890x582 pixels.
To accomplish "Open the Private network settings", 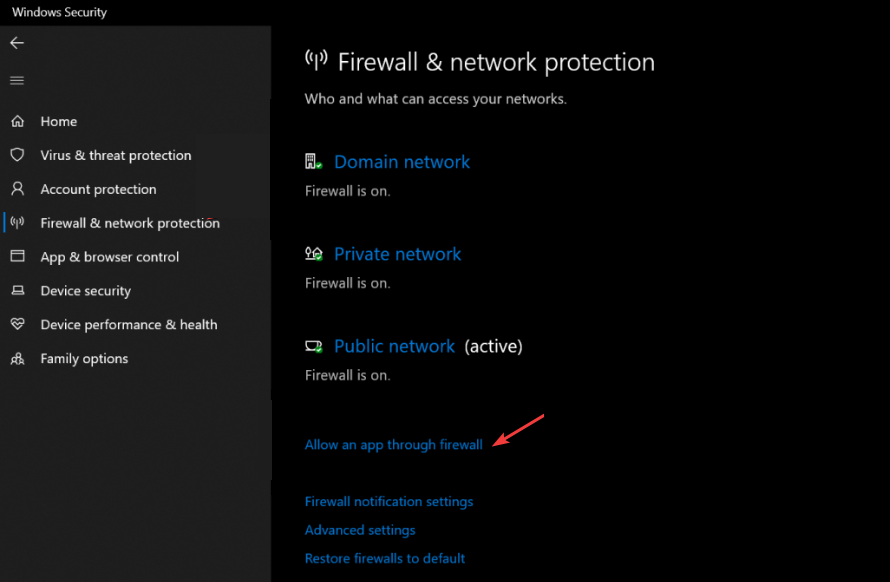I will click(x=398, y=254).
